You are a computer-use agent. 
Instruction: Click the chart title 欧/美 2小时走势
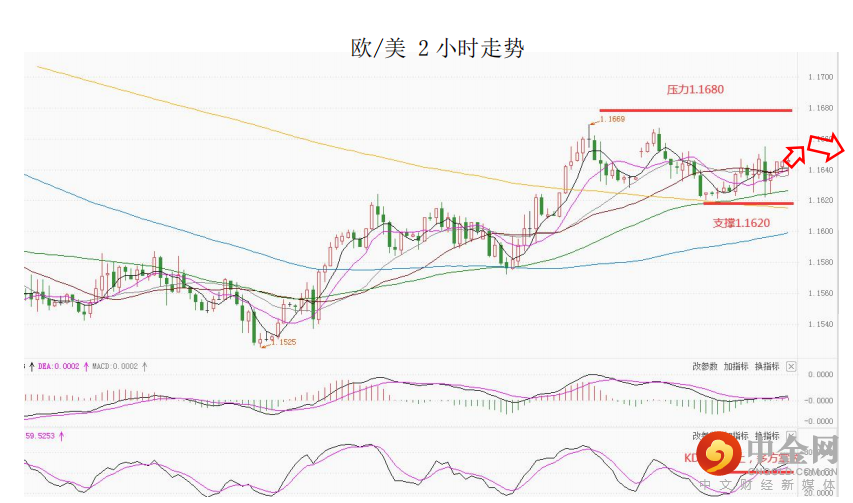coord(437,47)
